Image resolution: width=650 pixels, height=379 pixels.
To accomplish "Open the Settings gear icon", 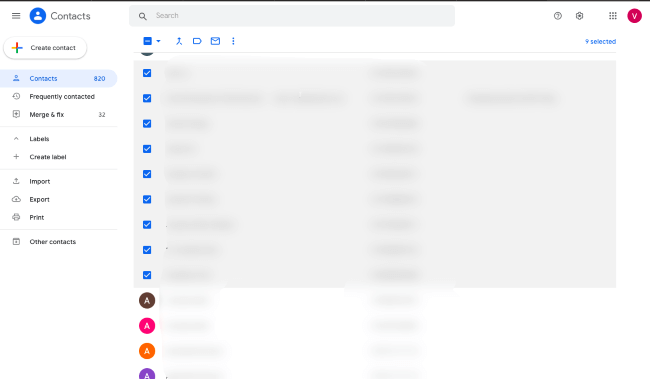I will [580, 16].
